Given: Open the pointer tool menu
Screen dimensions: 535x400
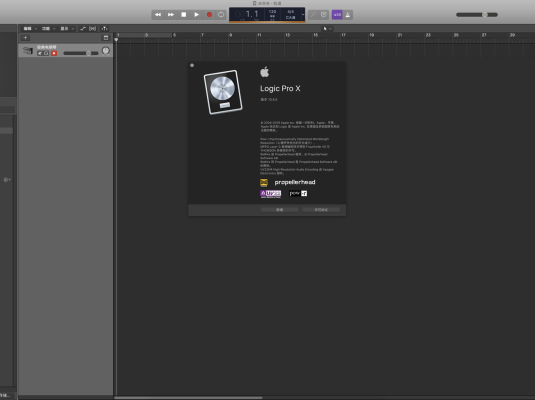Looking at the screenshot, I should [x=327, y=29].
